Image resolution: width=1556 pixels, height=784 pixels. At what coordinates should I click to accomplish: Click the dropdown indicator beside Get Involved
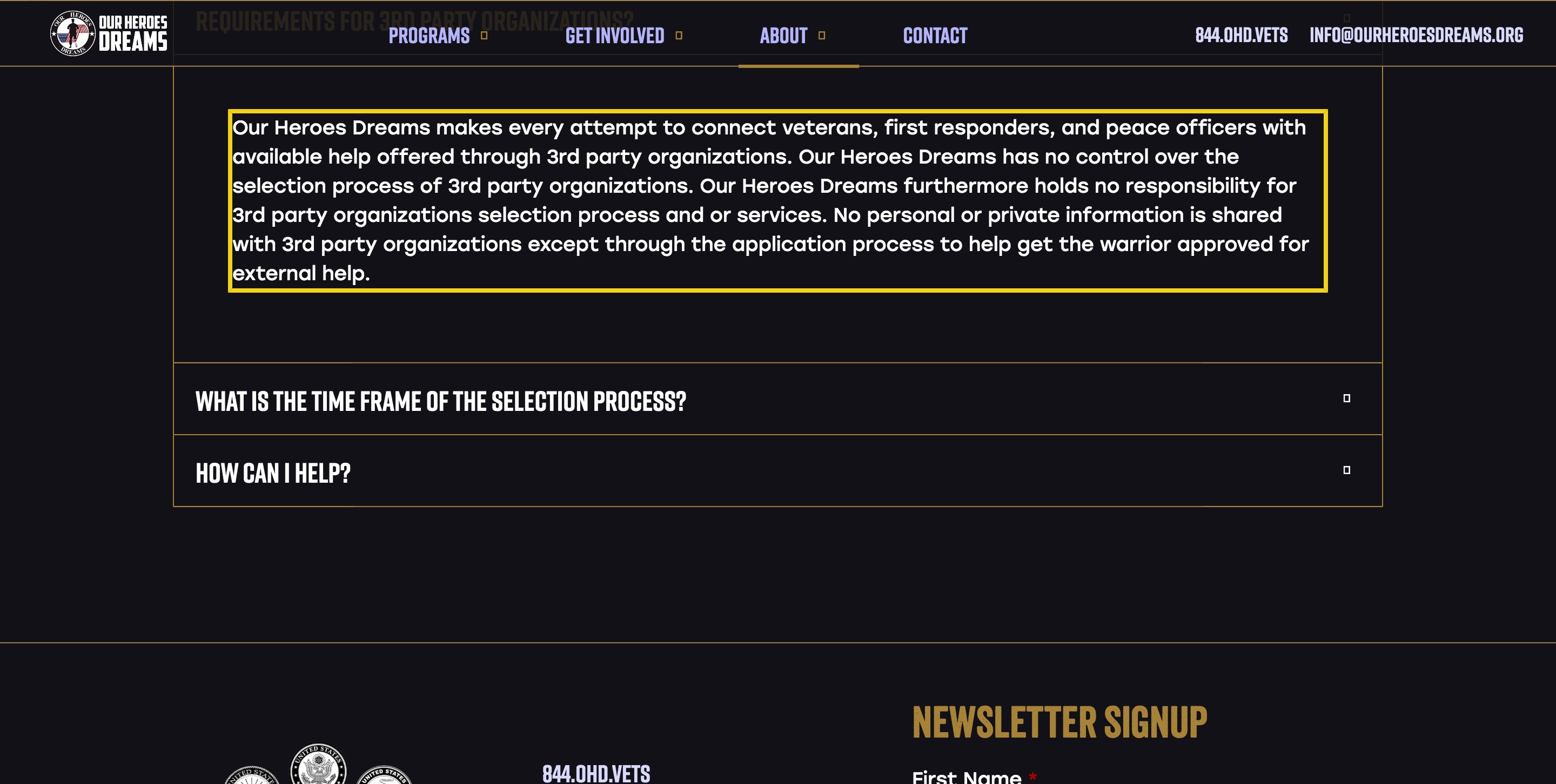679,36
